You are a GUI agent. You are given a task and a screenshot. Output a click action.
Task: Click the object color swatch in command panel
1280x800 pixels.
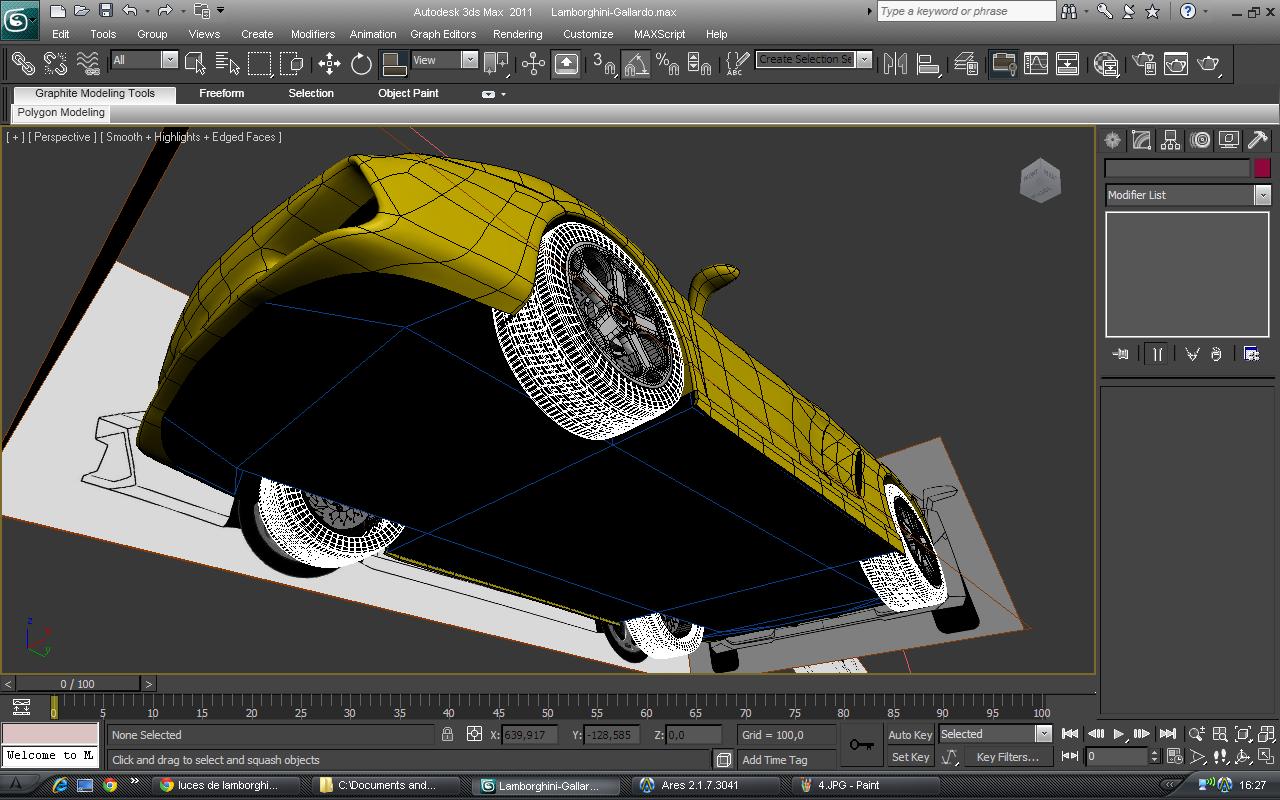(1262, 168)
